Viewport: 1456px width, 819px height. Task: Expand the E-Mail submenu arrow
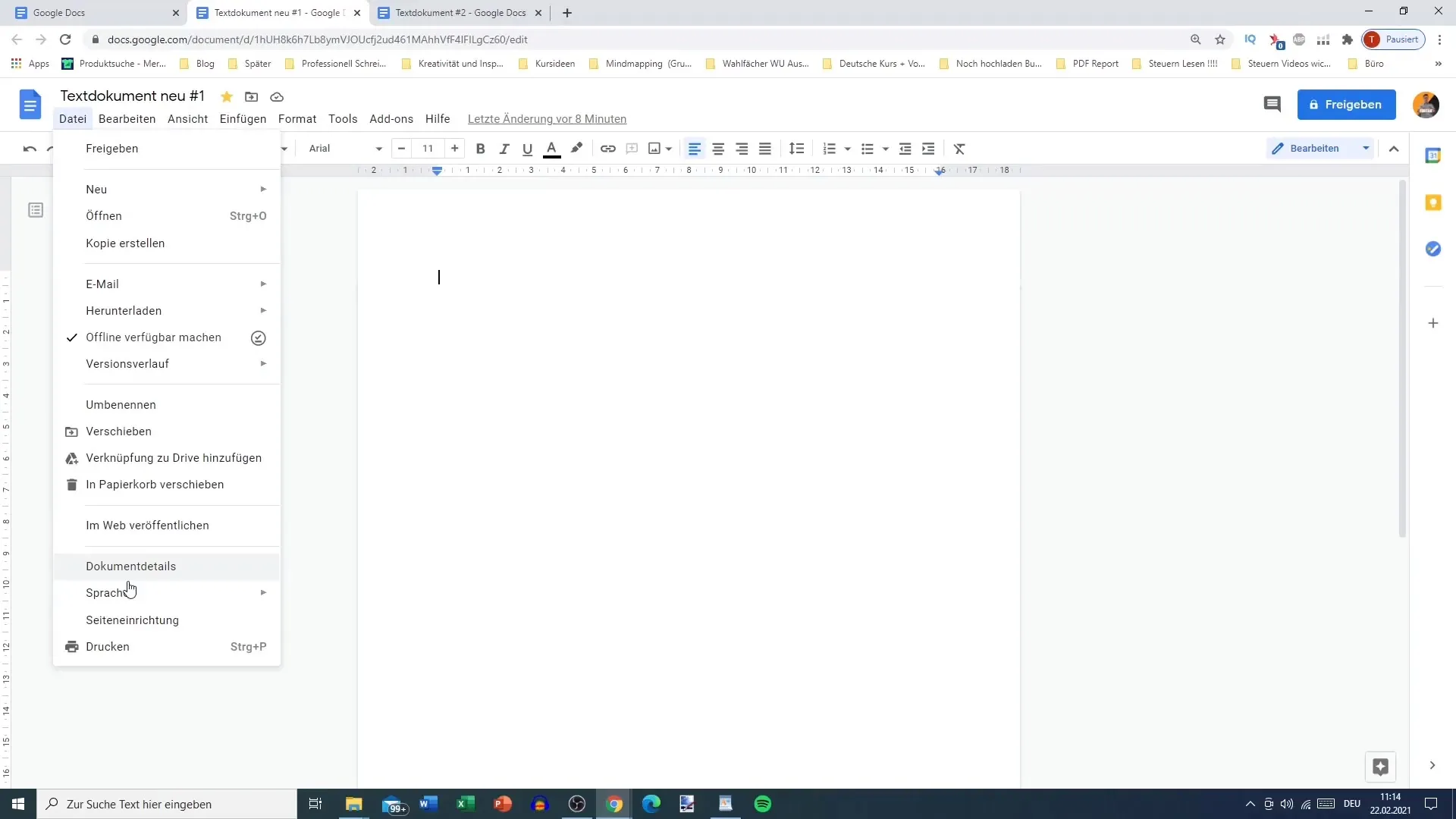tap(265, 284)
